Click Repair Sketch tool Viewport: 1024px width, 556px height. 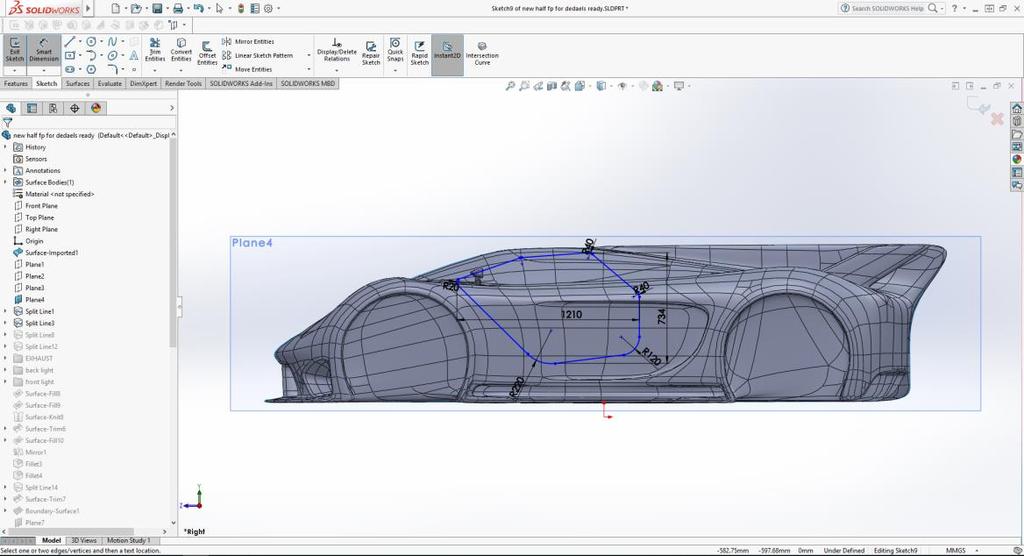point(371,53)
